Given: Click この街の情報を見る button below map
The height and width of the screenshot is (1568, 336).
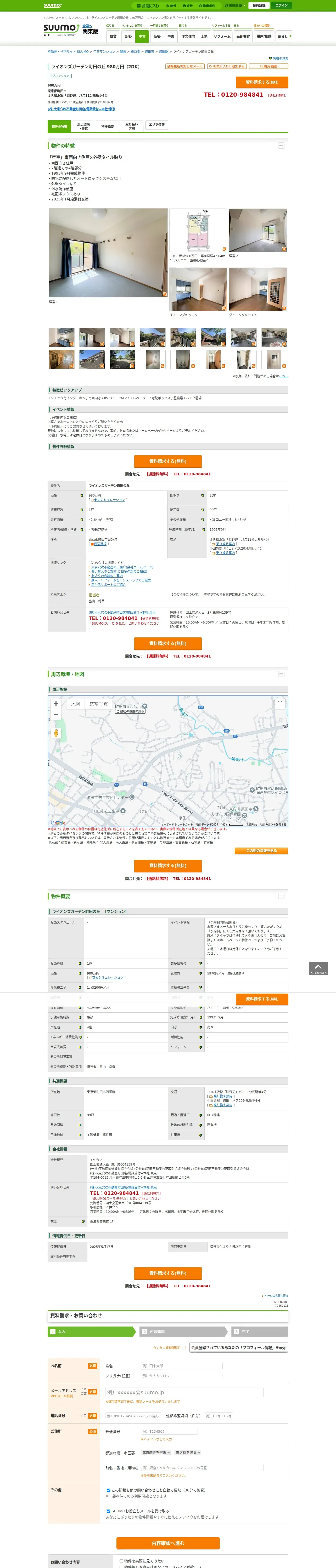Looking at the screenshot, I should (x=262, y=850).
